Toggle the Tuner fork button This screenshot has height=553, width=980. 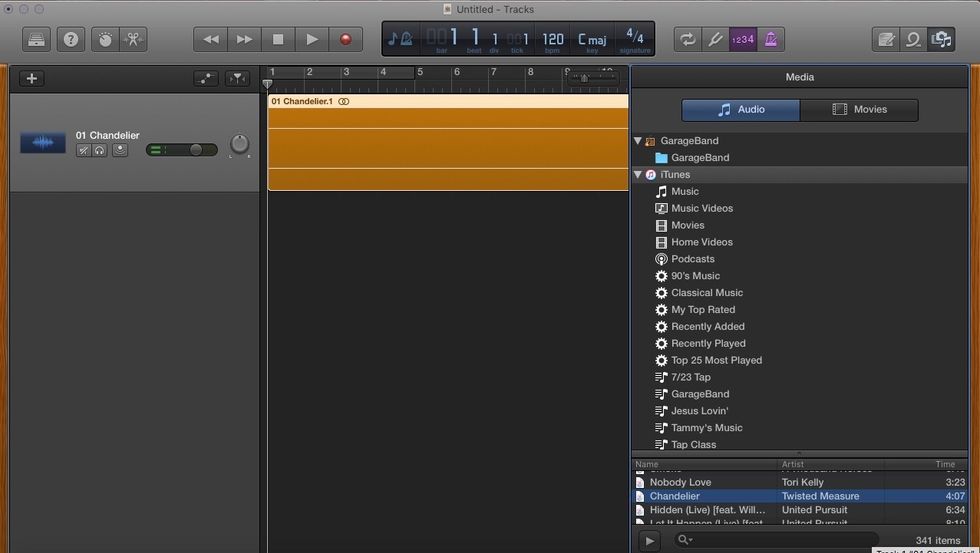click(x=715, y=40)
